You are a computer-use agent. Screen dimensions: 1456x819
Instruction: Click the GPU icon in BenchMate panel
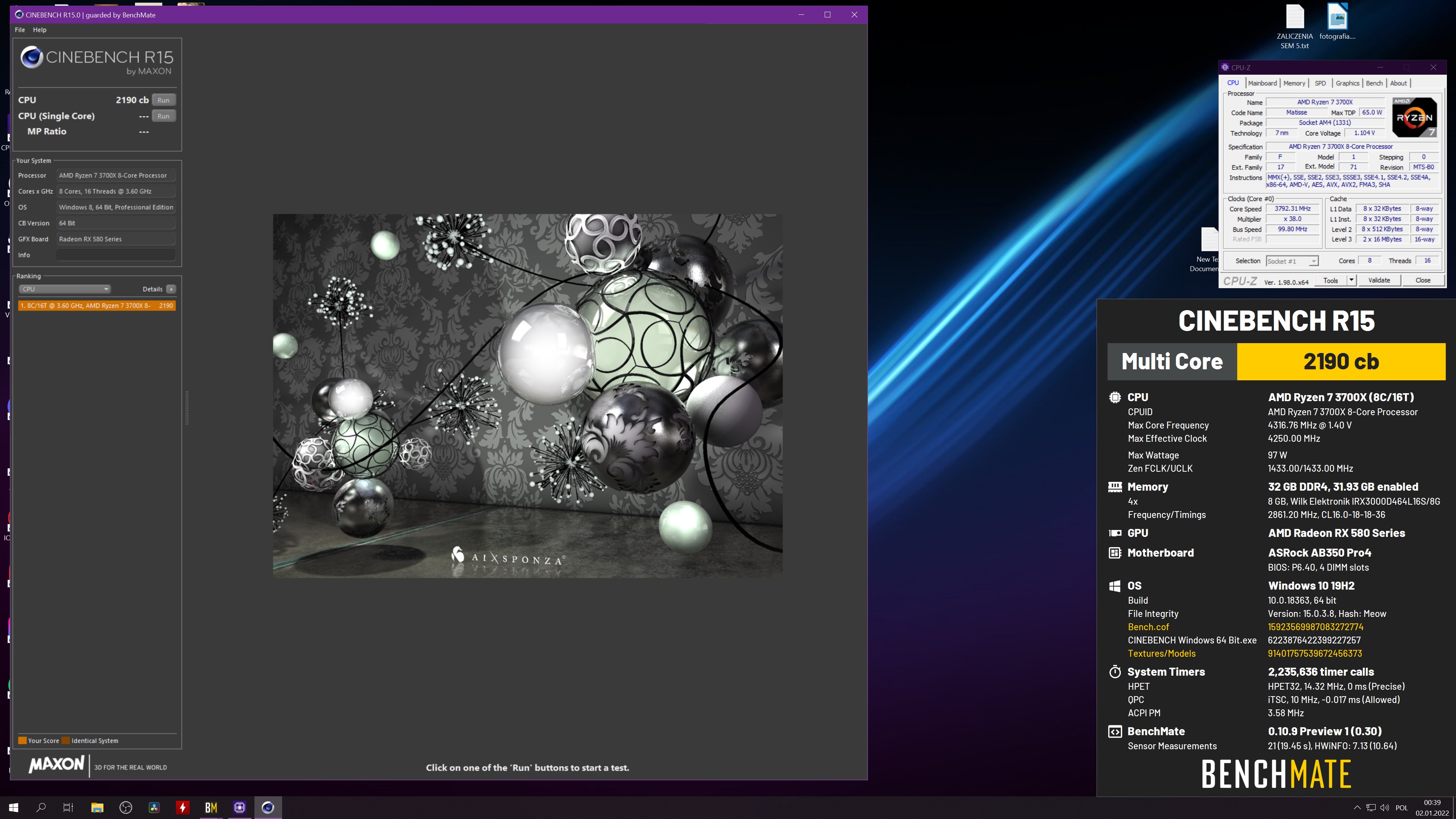[1115, 533]
